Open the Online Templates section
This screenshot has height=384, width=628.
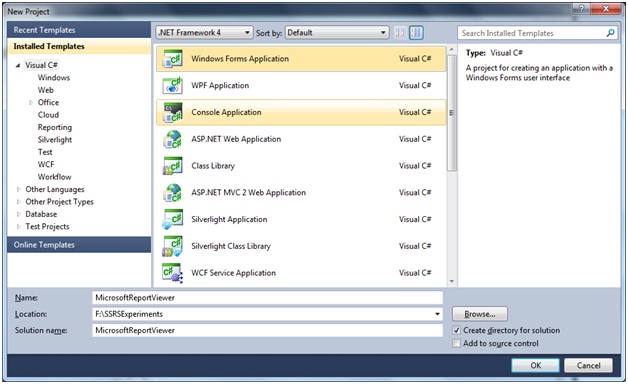(x=79, y=245)
